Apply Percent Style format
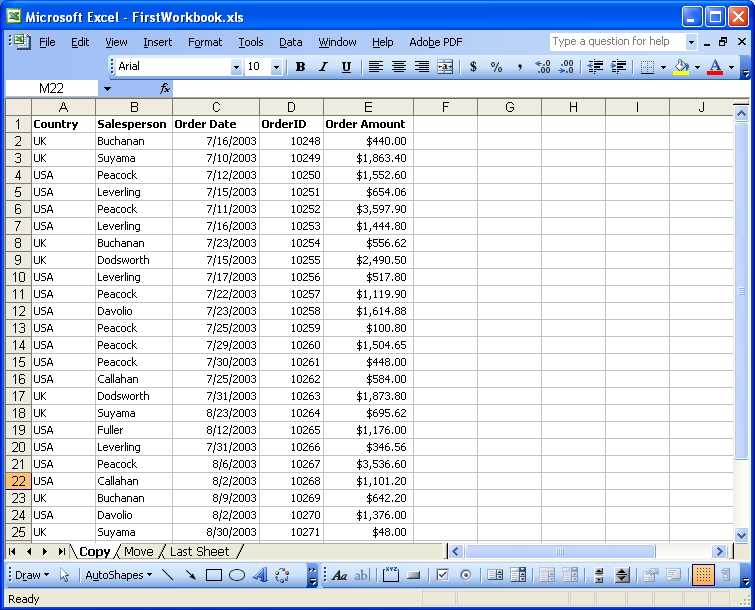This screenshot has width=755, height=610. click(496, 66)
